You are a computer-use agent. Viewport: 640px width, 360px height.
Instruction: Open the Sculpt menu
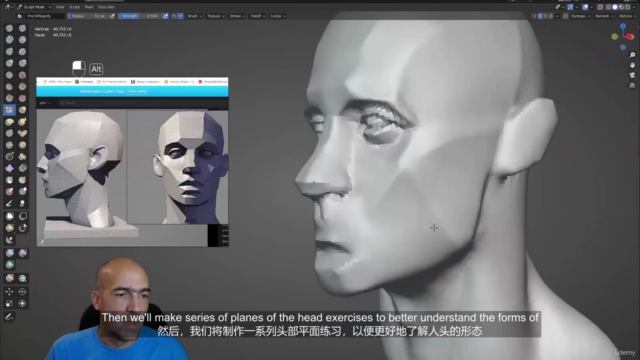pyautogui.click(x=74, y=7)
